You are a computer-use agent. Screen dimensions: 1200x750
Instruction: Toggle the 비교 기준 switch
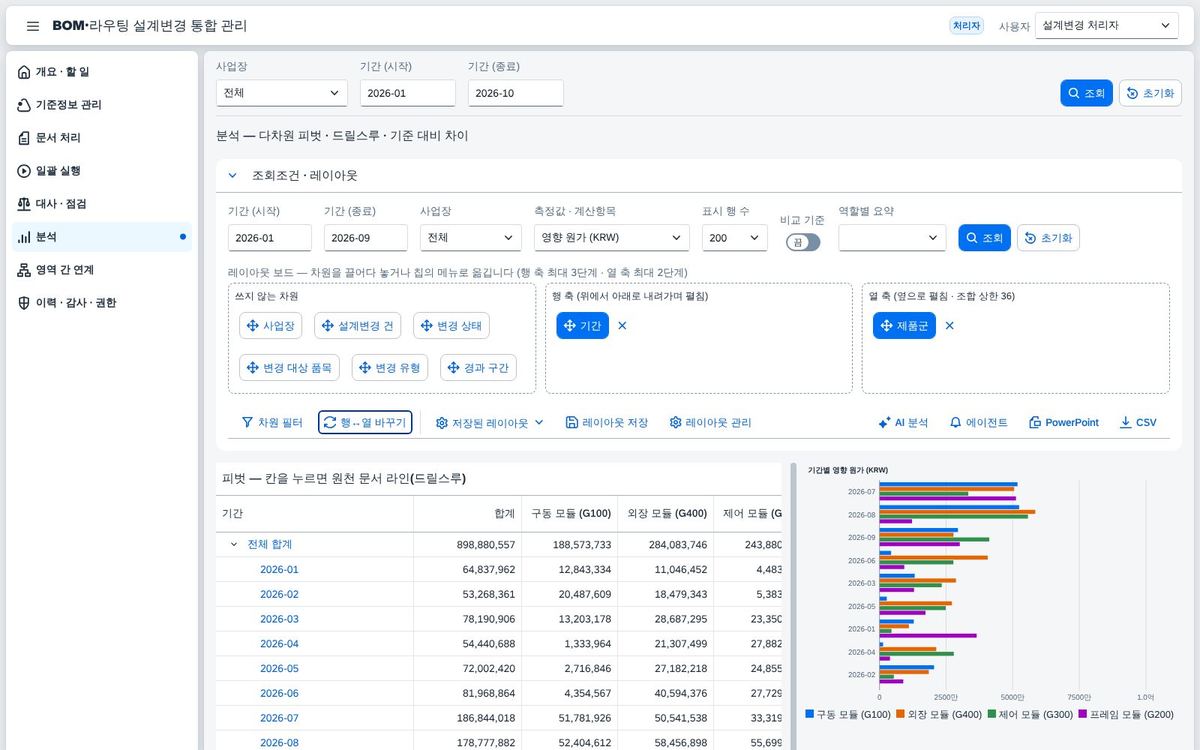803,242
